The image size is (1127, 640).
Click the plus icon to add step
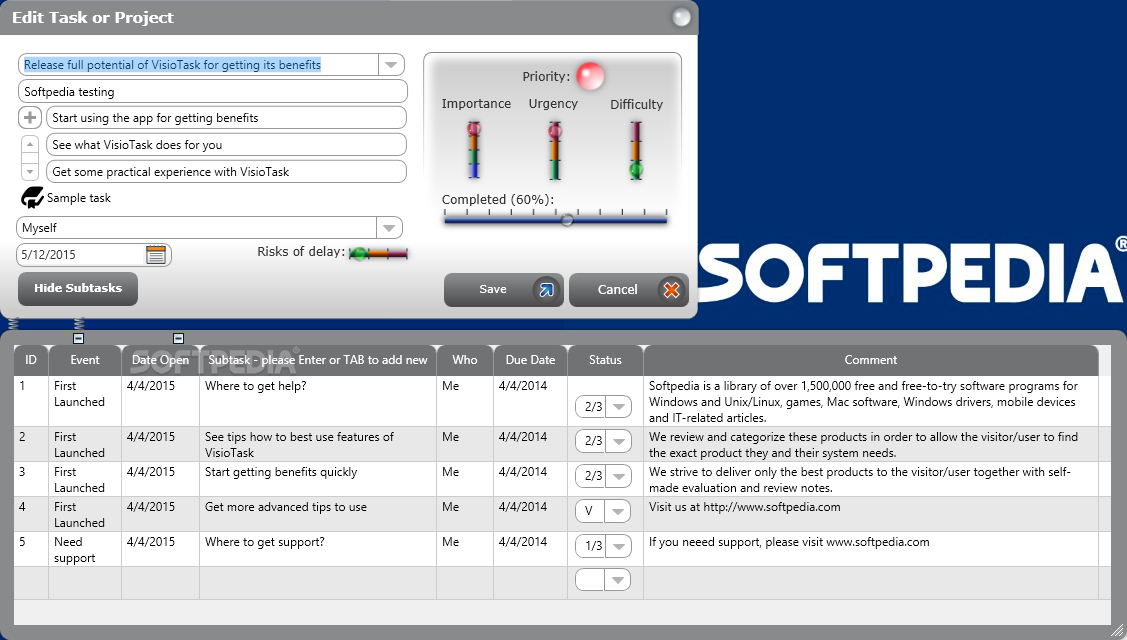pyautogui.click(x=29, y=117)
